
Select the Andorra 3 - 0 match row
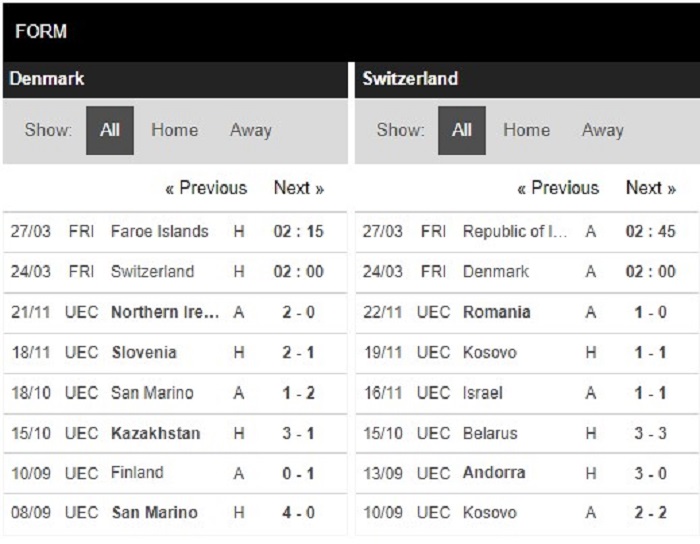tap(526, 473)
